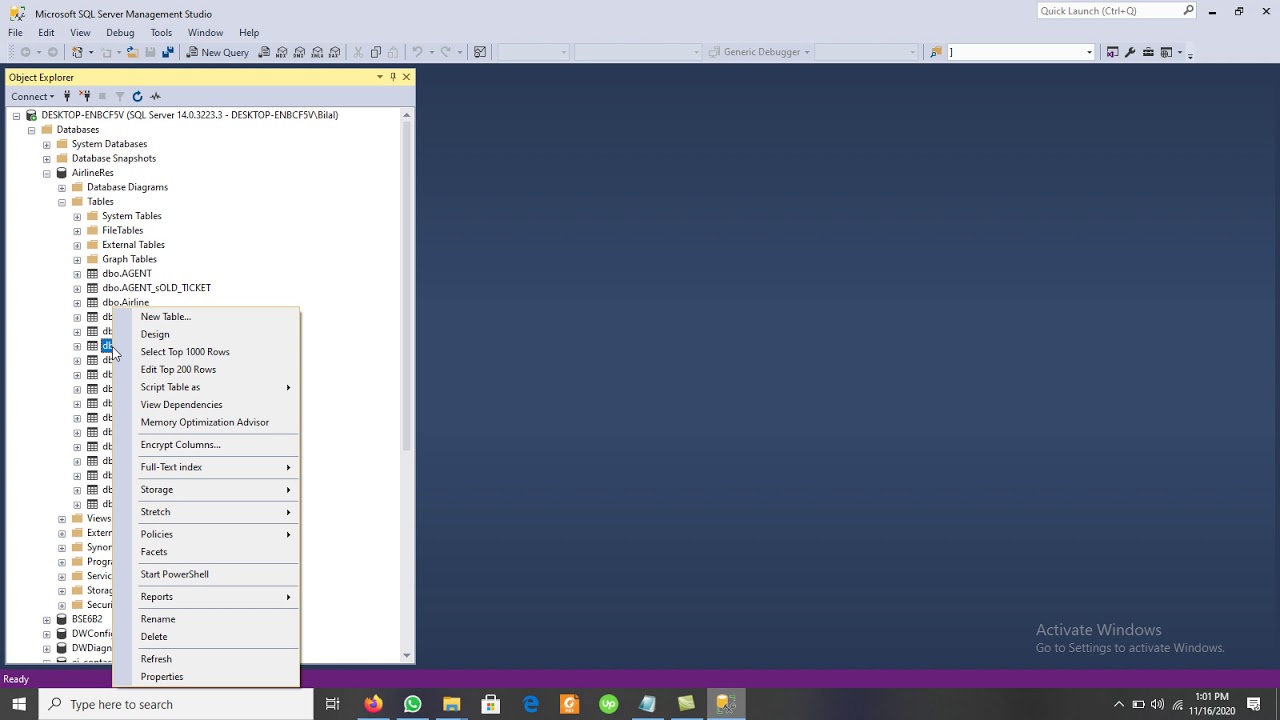Click the Object Explorer scroll down arrow
This screenshot has width=1280, height=720.
pos(407,655)
